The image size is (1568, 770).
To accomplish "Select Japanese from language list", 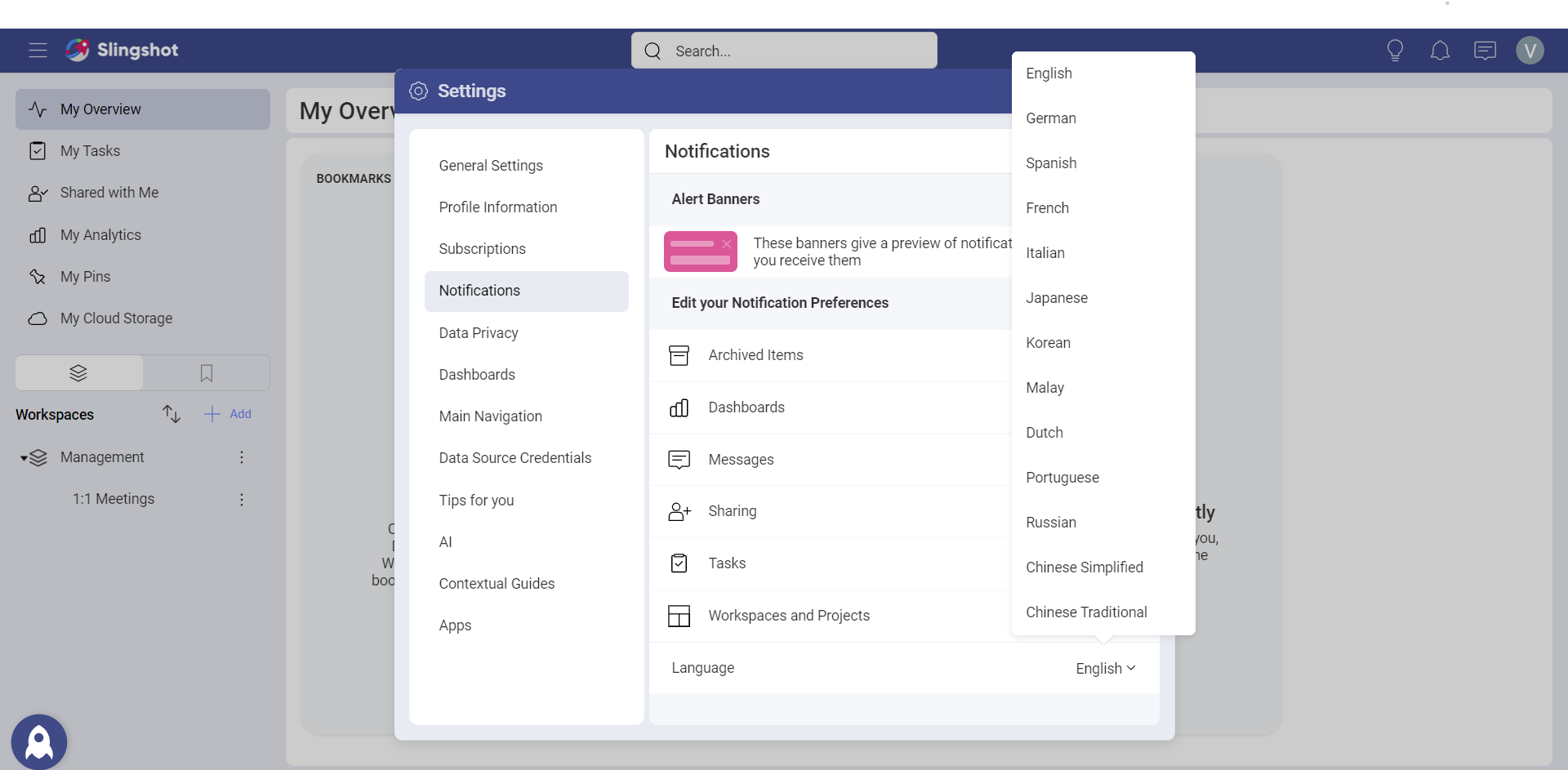I will 1103,298.
